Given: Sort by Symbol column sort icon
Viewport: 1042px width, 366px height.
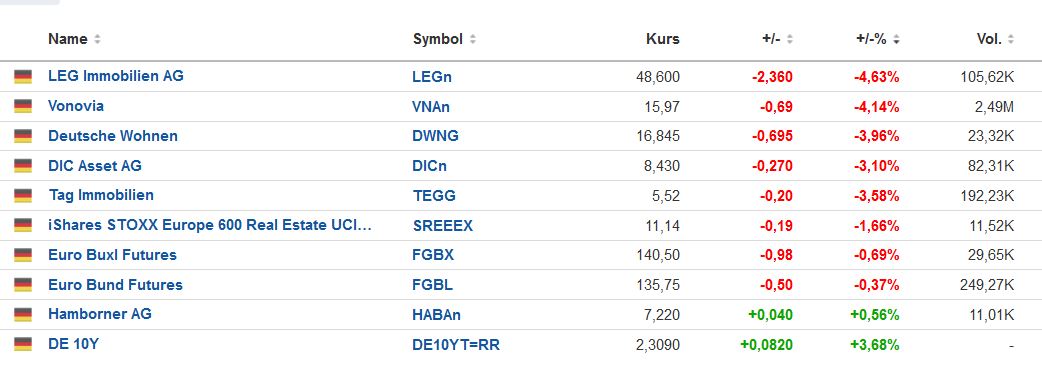Looking at the screenshot, I should click(x=472, y=40).
